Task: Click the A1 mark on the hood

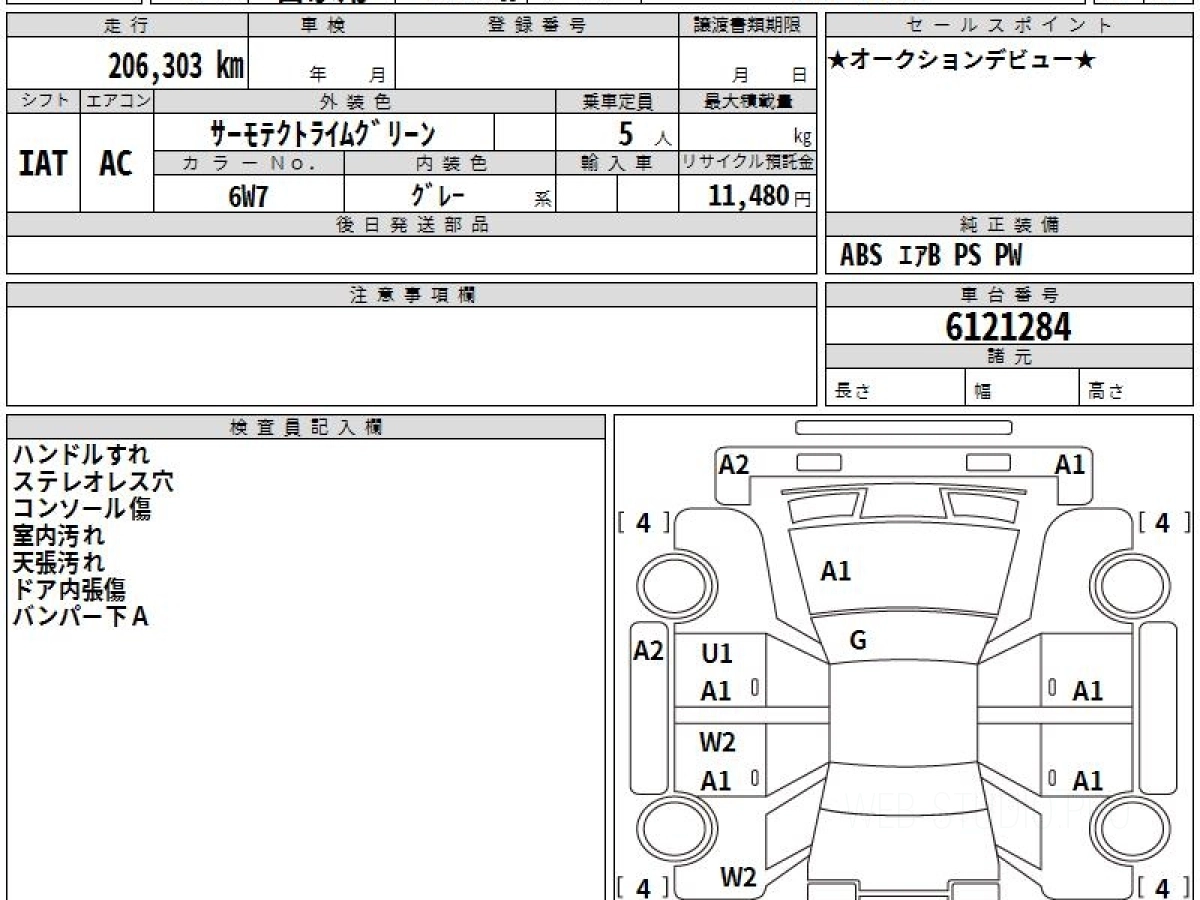Action: point(835,571)
